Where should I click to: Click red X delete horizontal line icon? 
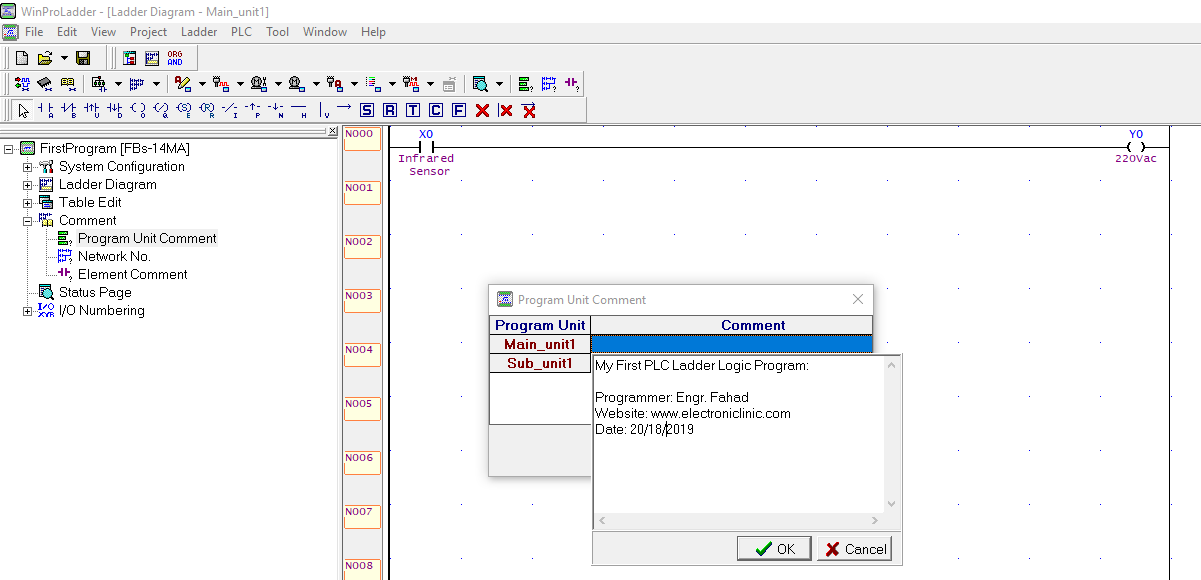point(529,110)
